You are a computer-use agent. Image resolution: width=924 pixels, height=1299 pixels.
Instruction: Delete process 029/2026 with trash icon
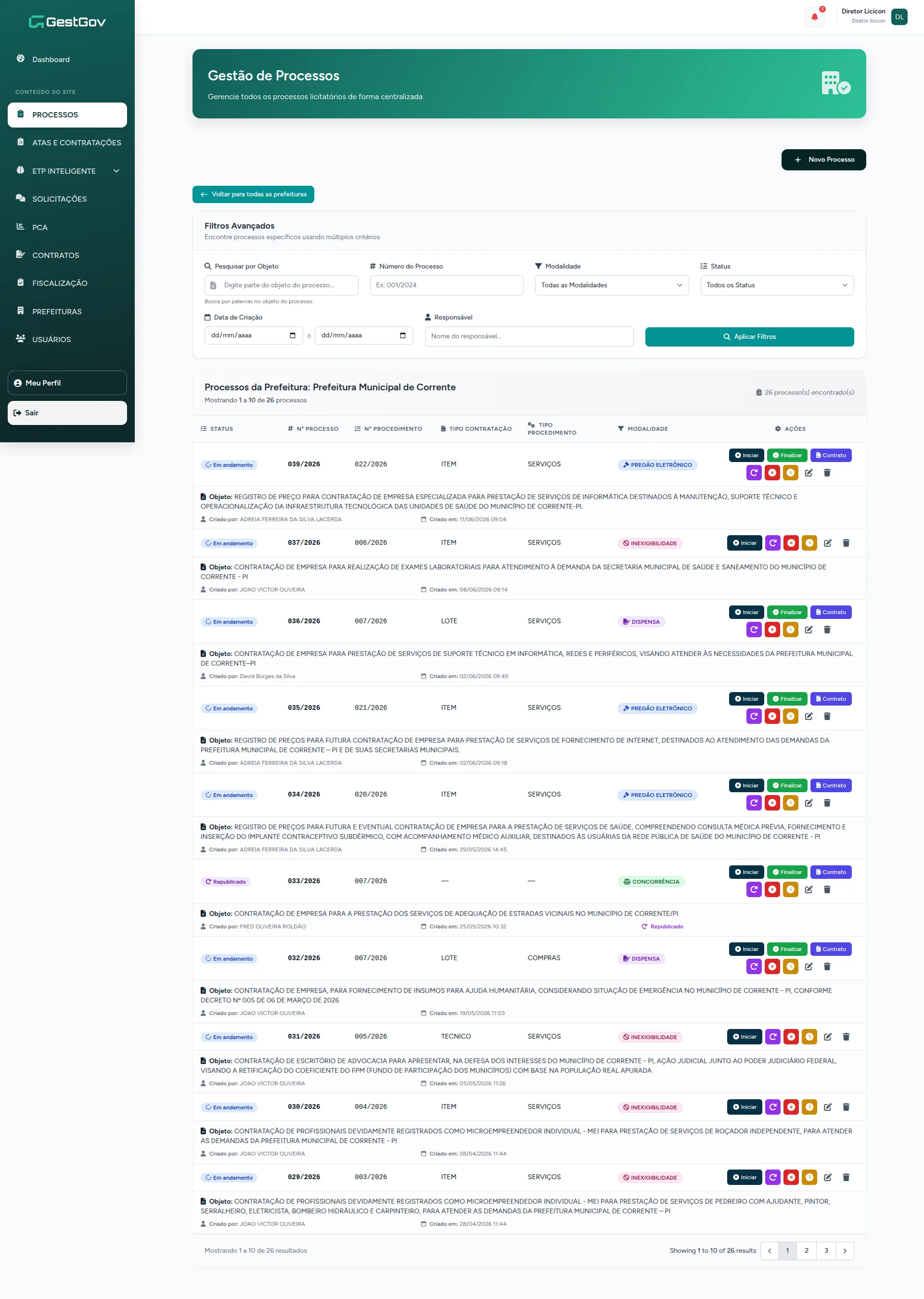pos(846,1177)
